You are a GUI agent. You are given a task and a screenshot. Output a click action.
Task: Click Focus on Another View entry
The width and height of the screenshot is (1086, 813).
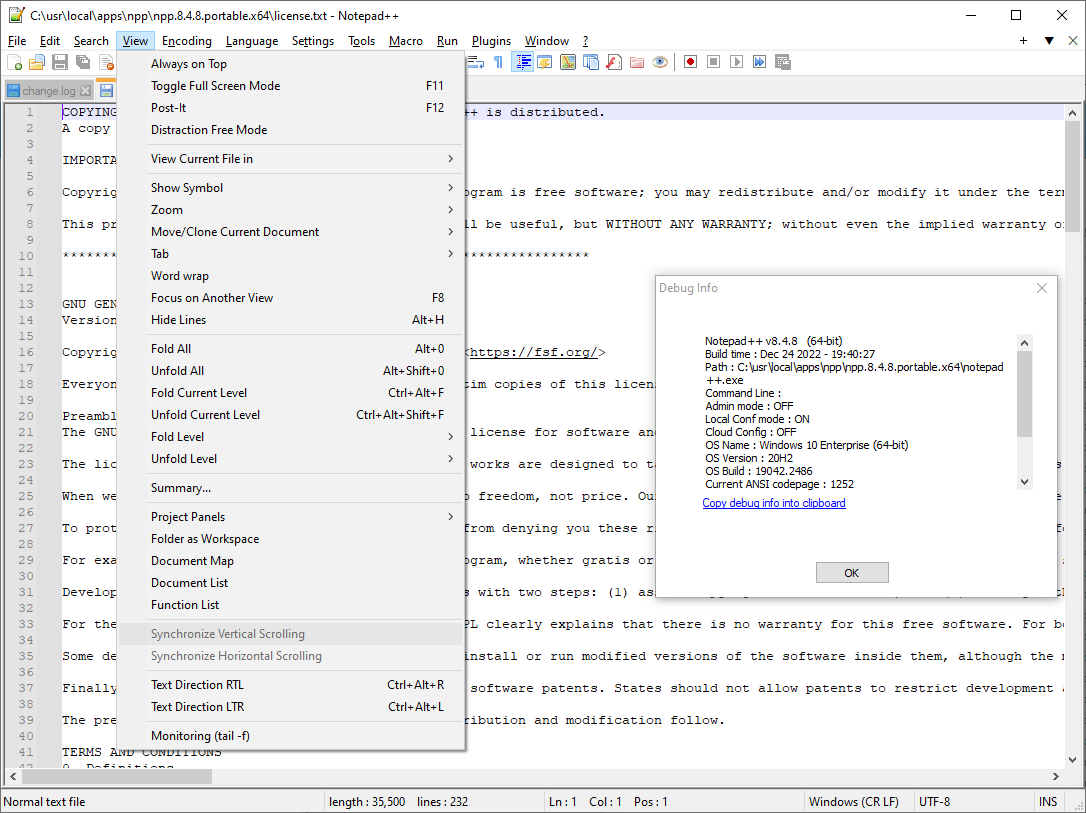(x=291, y=298)
